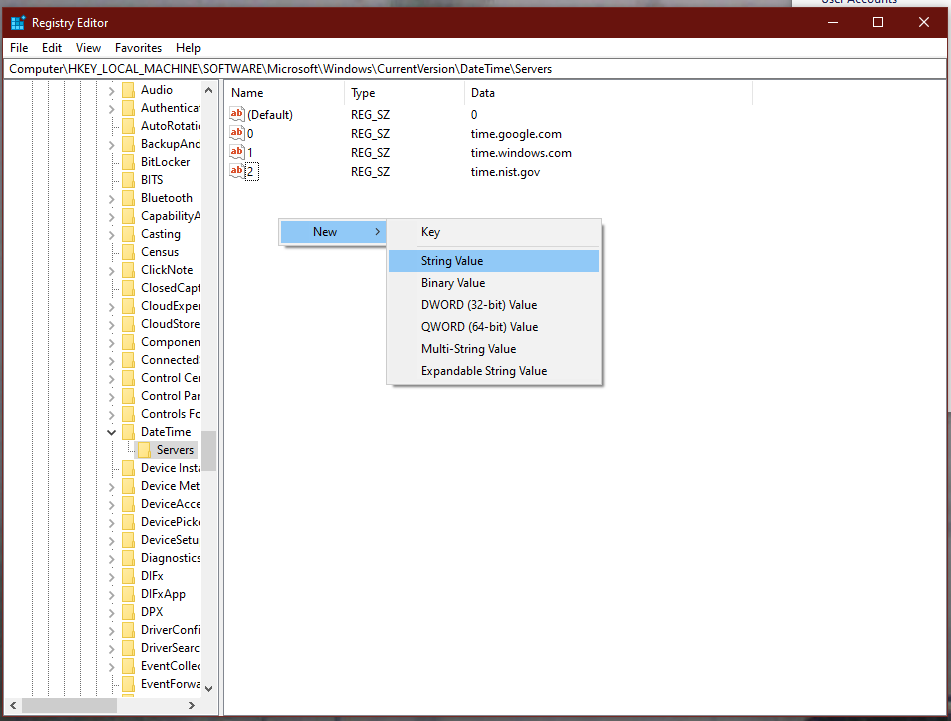Open the Edit menu
Screen dimensions: 951x721
tap(51, 47)
